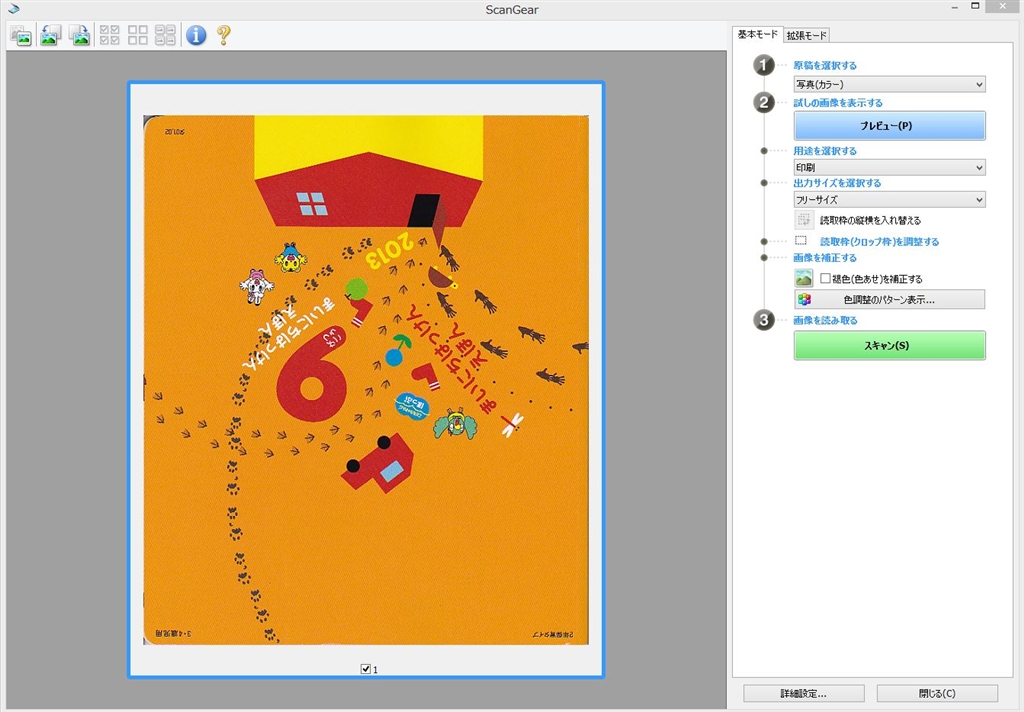Open the yellow question mark help icon
The height and width of the screenshot is (712, 1024).
[x=224, y=35]
